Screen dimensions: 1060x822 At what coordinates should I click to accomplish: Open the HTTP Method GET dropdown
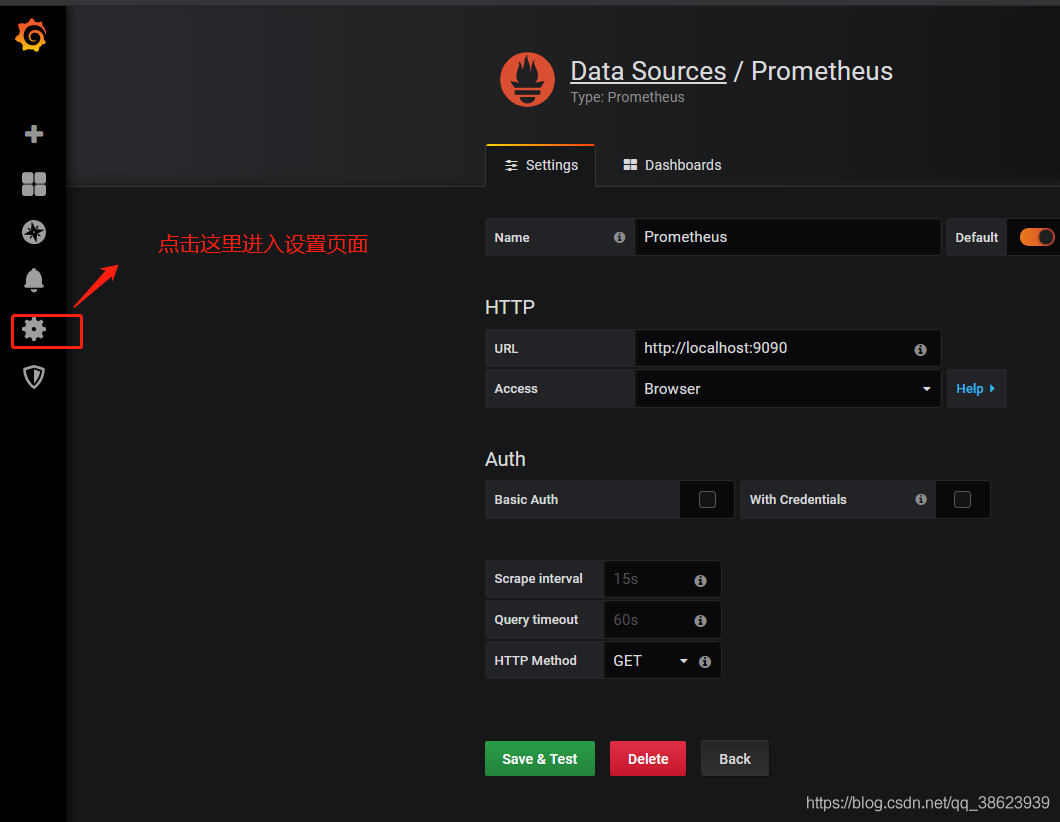[x=650, y=661]
